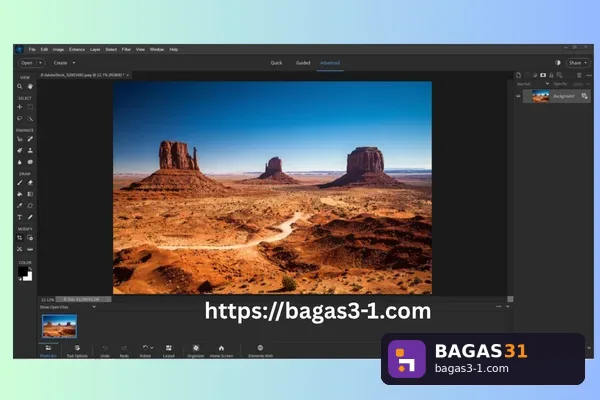600x400 pixels.
Task: Select the Paint Bucket tool
Action: [x=20, y=194]
